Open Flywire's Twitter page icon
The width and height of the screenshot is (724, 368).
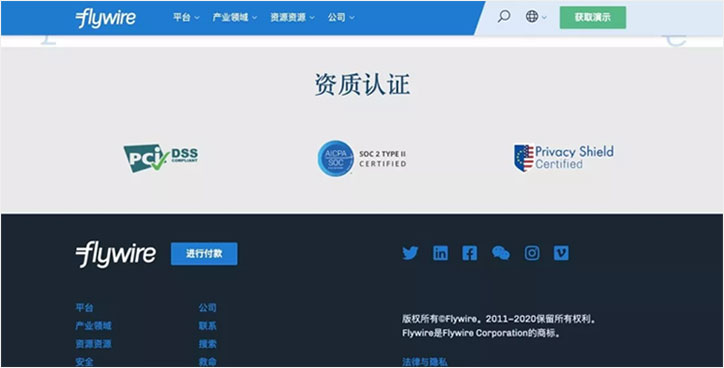click(410, 253)
